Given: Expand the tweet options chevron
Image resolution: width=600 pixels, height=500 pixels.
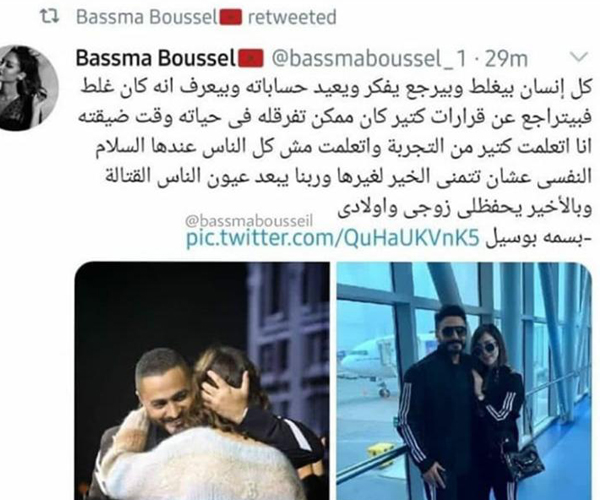Looking at the screenshot, I should point(579,57).
